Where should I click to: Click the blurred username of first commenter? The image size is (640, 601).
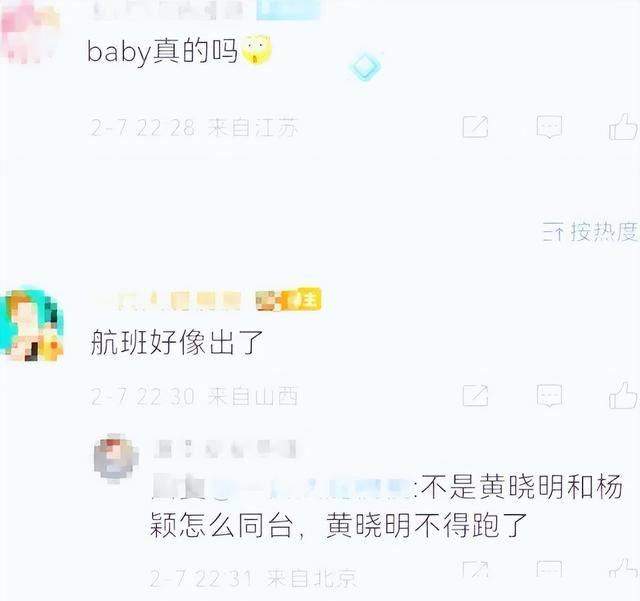tap(167, 10)
